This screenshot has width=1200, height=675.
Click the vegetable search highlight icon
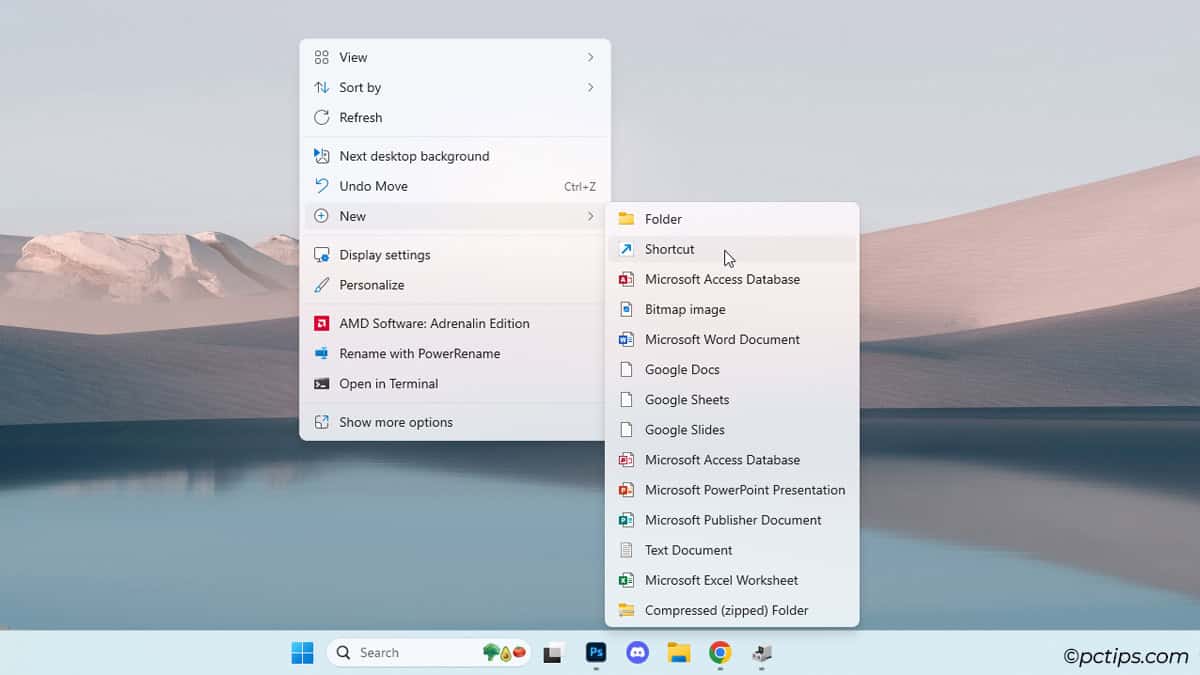point(505,652)
